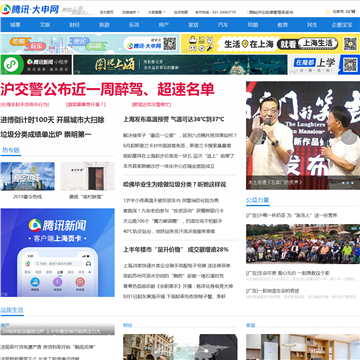Open the 2019 skyline topic thumbnail

(28, 176)
